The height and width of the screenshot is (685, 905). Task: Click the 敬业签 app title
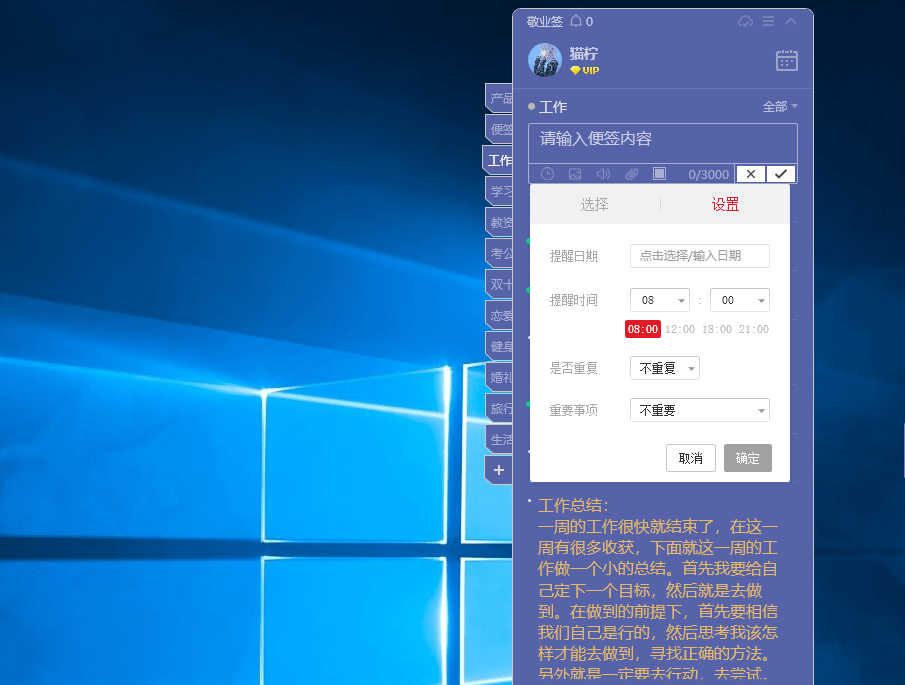point(544,21)
